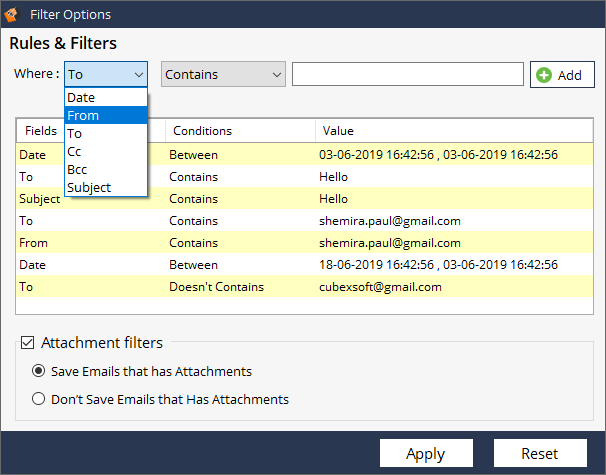The image size is (606, 475).
Task: Select the cubexsoft@gmail.com filter row
Action: pos(380,287)
